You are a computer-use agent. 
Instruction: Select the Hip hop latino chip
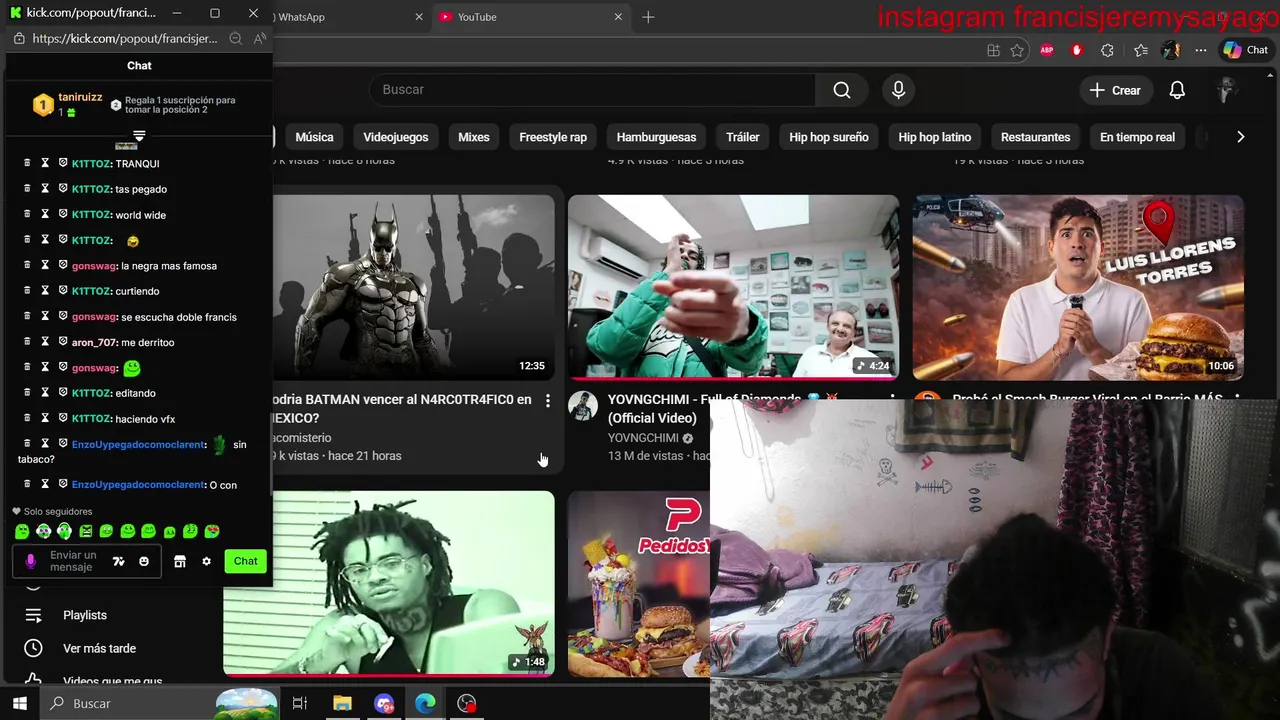pos(935,137)
